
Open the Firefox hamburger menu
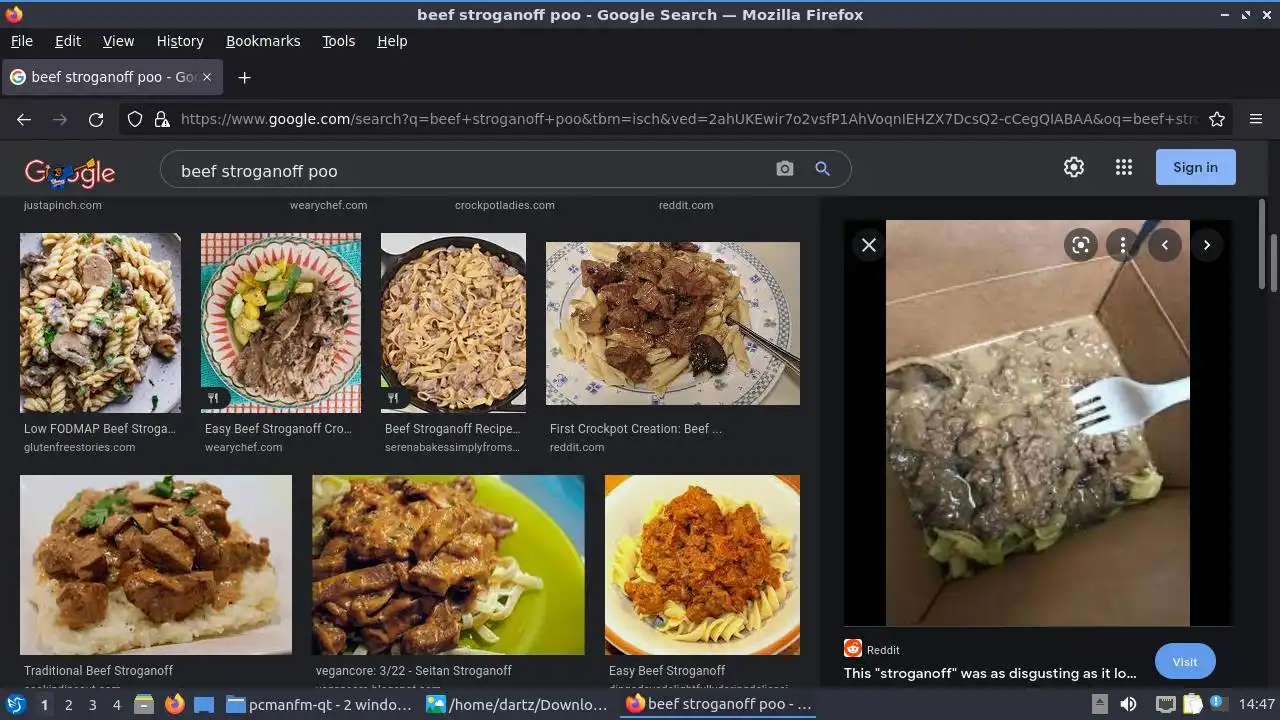tap(1256, 119)
